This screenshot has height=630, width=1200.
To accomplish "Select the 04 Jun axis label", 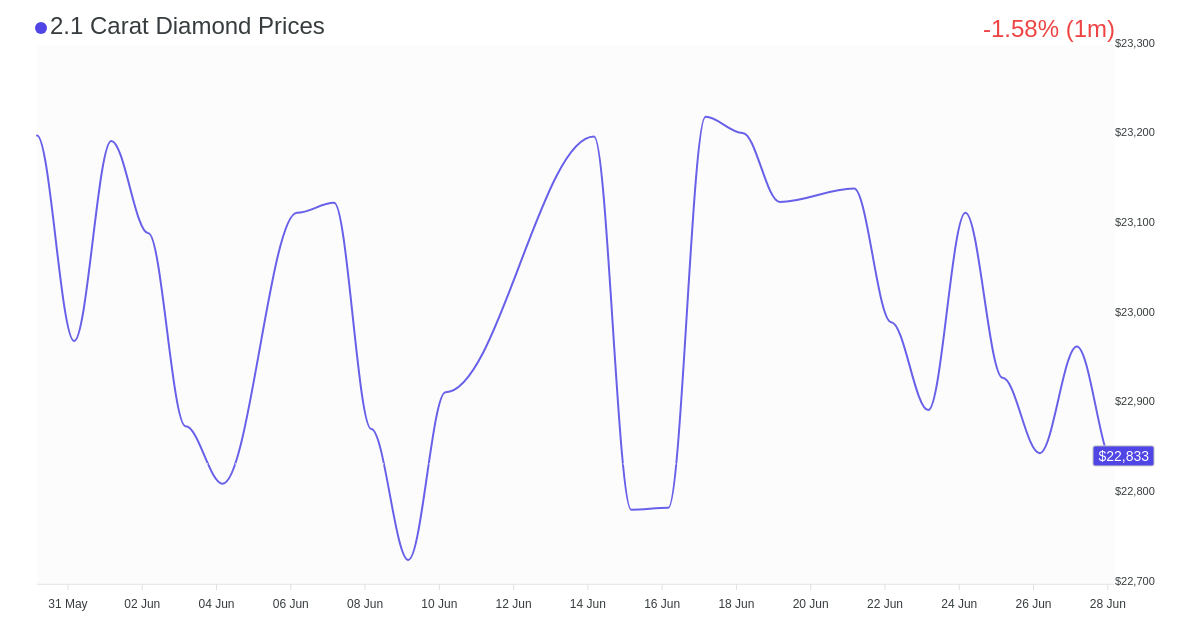I will coord(216,604).
